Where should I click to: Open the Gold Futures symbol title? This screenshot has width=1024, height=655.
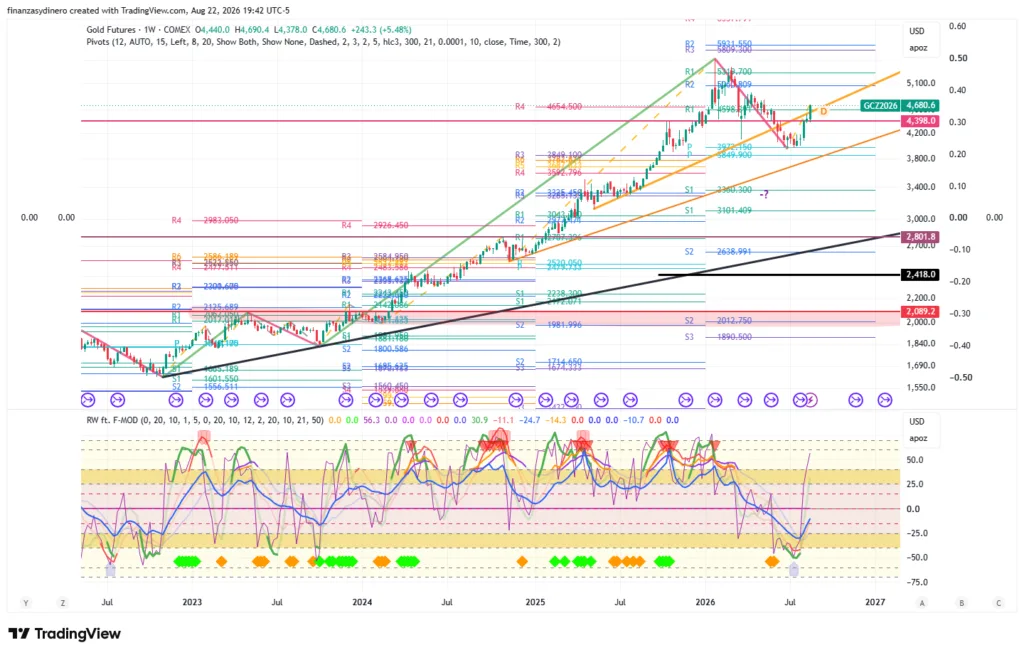[x=111, y=30]
